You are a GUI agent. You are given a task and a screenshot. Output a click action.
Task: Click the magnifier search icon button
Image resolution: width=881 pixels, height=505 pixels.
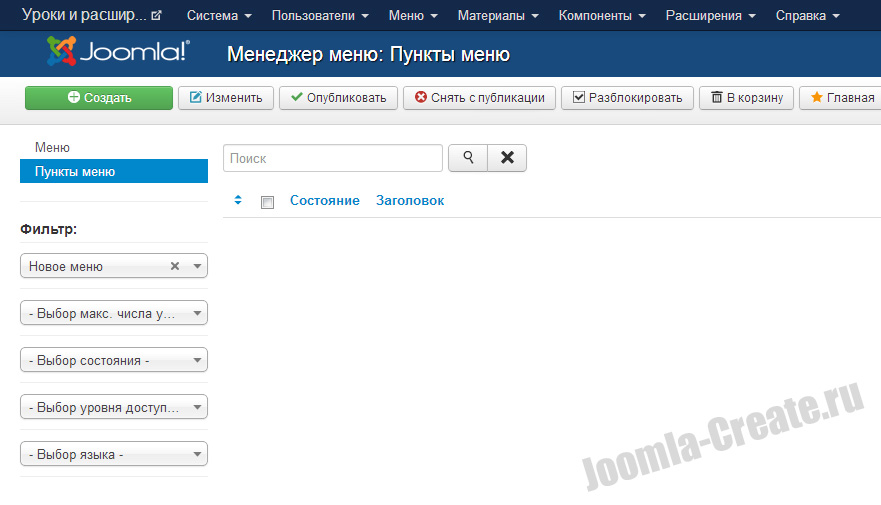pyautogui.click(x=467, y=158)
